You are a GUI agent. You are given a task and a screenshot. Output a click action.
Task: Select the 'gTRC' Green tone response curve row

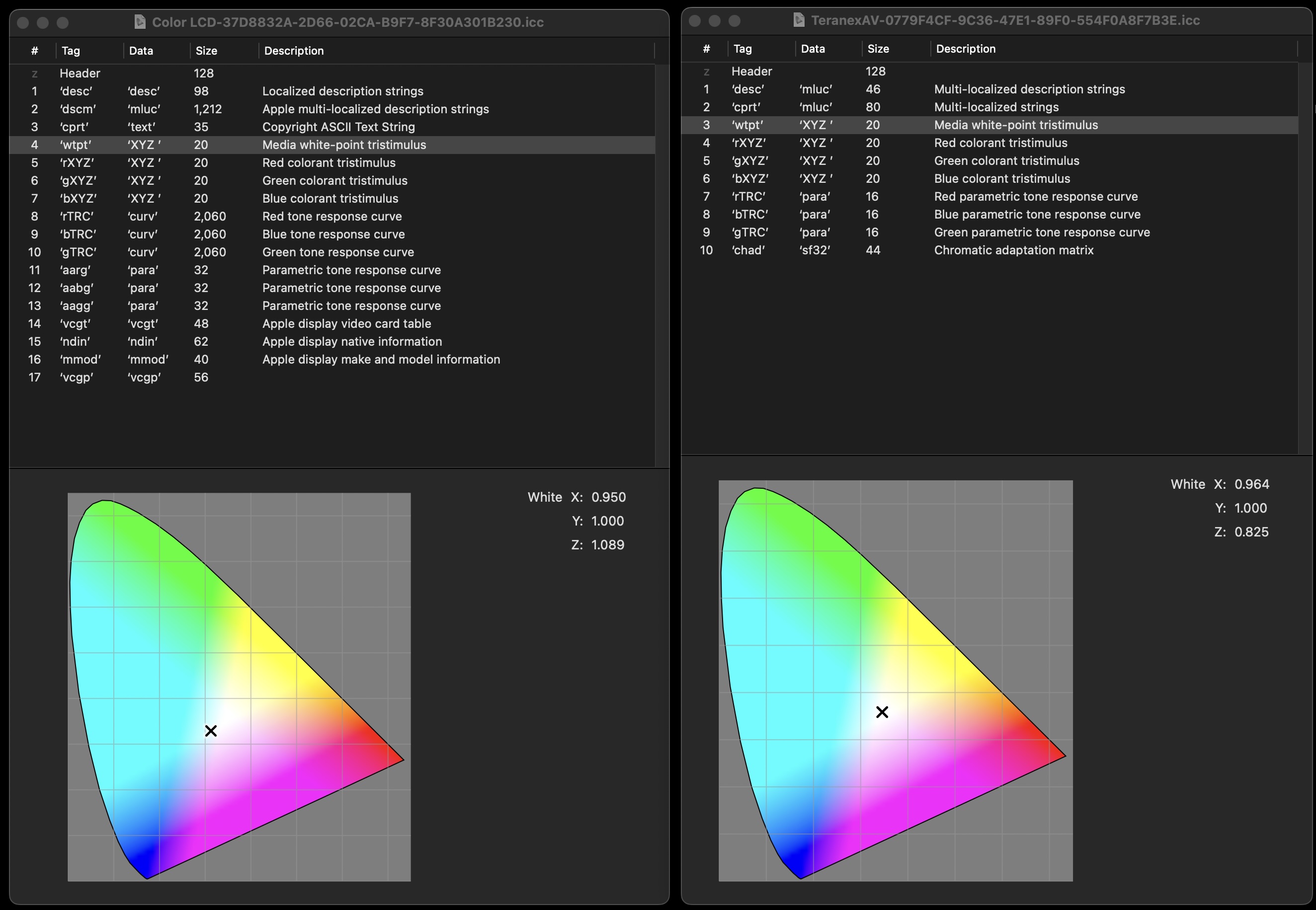[x=332, y=252]
